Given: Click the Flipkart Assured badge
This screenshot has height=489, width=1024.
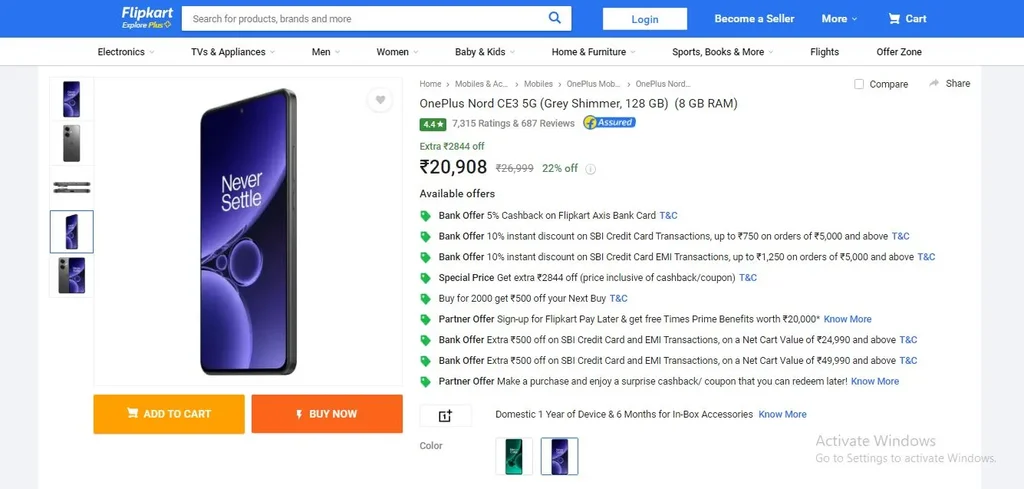Looking at the screenshot, I should (609, 123).
